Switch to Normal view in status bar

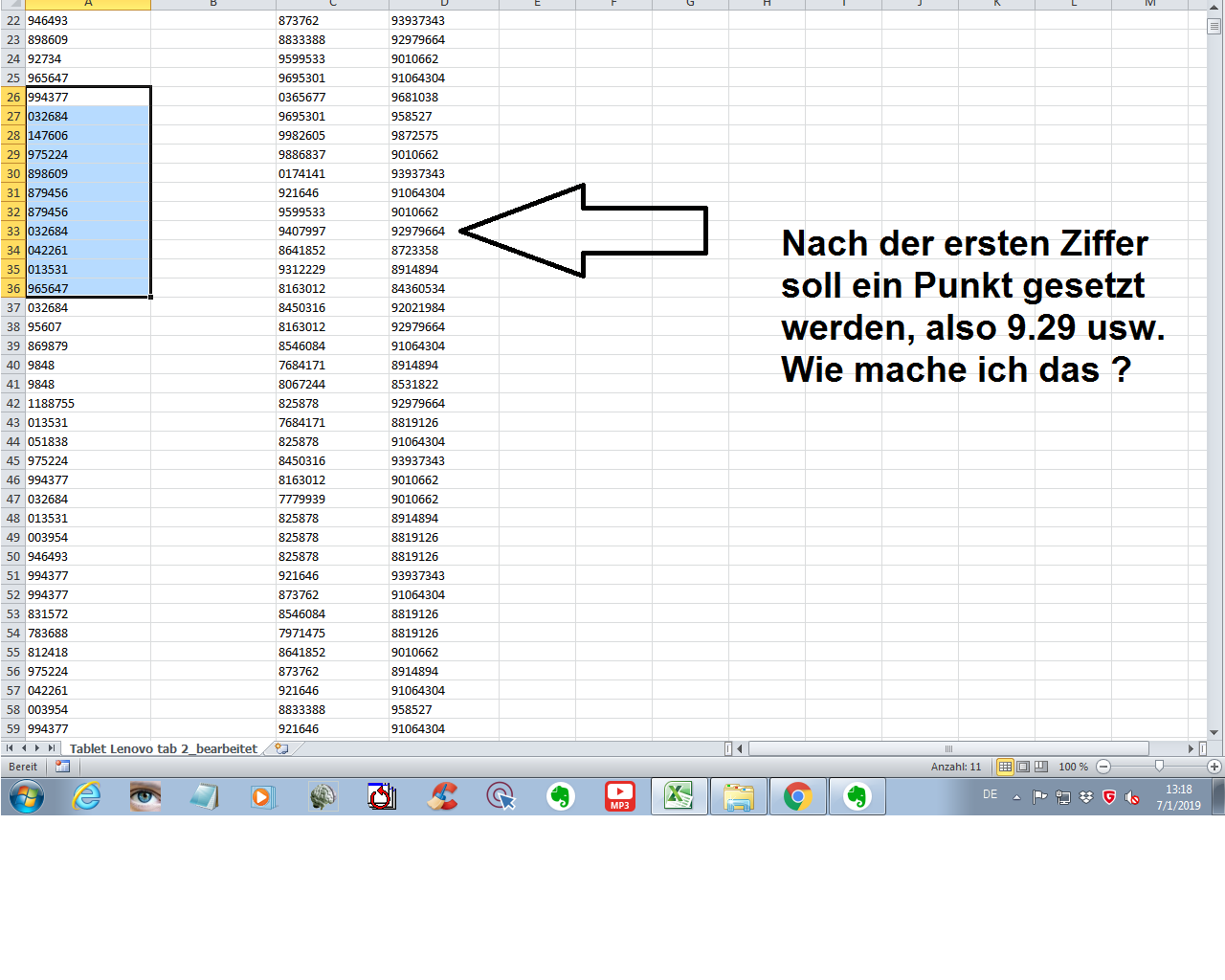click(1005, 767)
